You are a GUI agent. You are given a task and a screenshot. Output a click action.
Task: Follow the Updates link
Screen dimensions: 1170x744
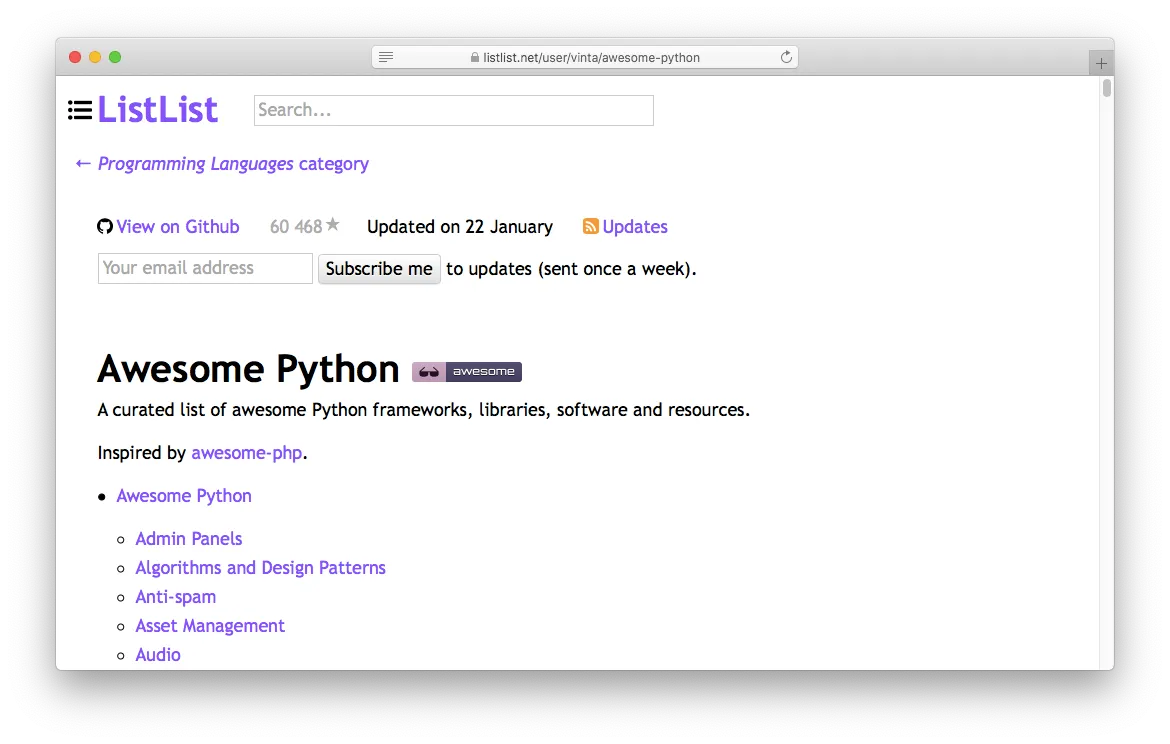pos(635,226)
